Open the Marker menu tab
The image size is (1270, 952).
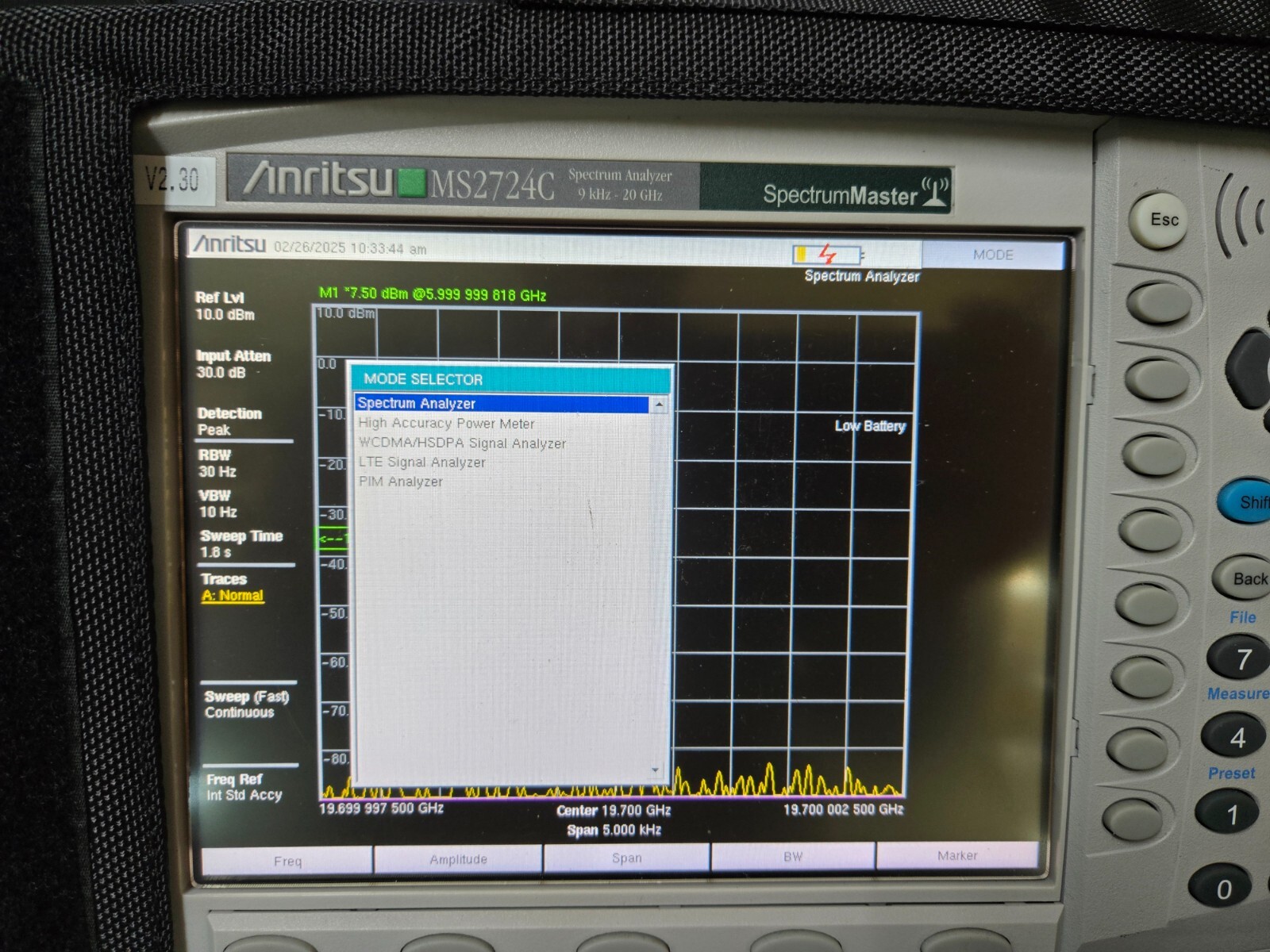click(956, 855)
